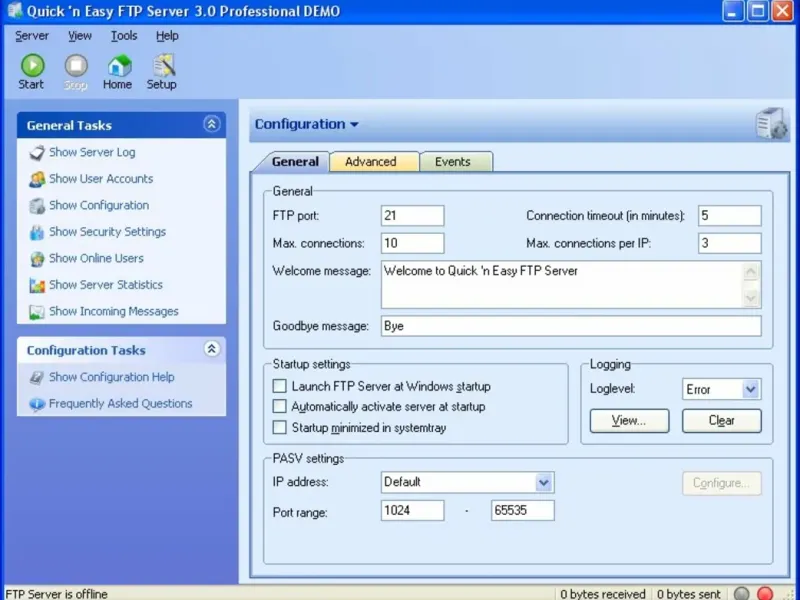The image size is (800, 600).
Task: Click the Show Incoming Messages icon
Action: (x=37, y=312)
